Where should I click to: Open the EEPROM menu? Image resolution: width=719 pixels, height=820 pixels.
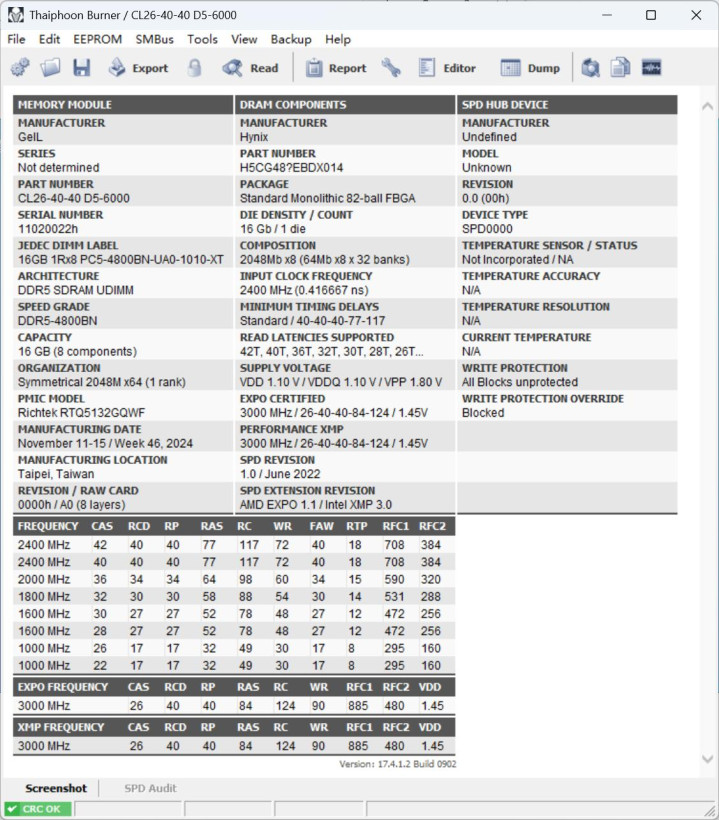[x=98, y=39]
